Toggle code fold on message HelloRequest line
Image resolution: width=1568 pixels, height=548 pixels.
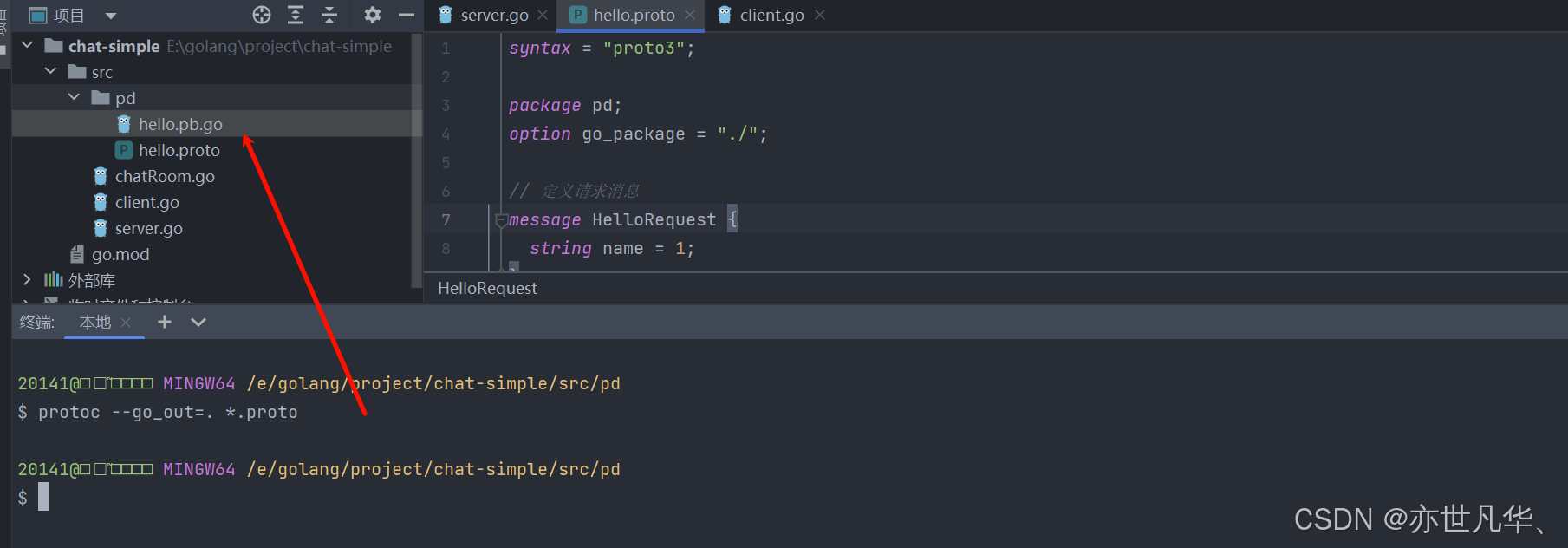tap(501, 220)
